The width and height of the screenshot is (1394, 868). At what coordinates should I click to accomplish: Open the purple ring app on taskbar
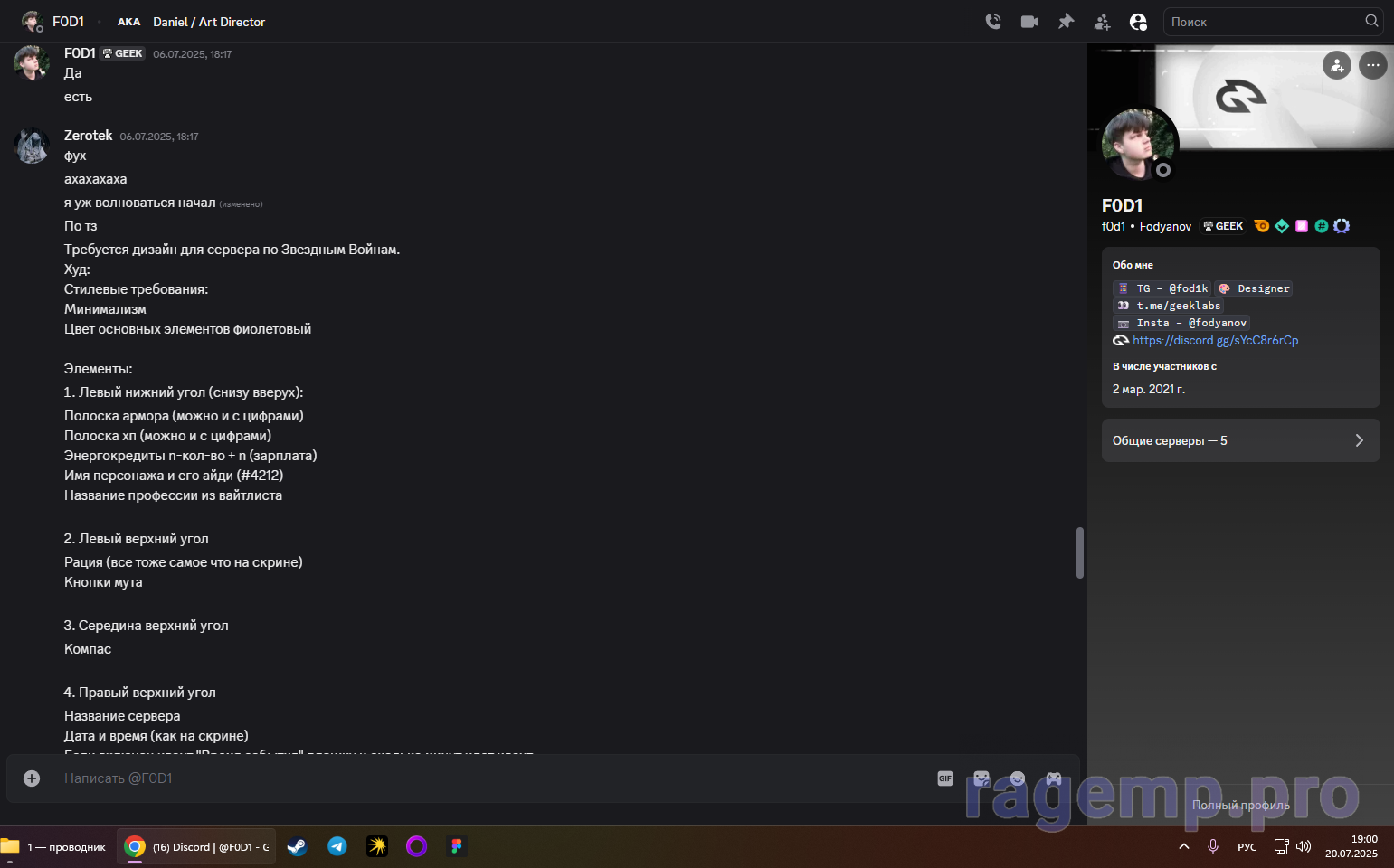[416, 847]
